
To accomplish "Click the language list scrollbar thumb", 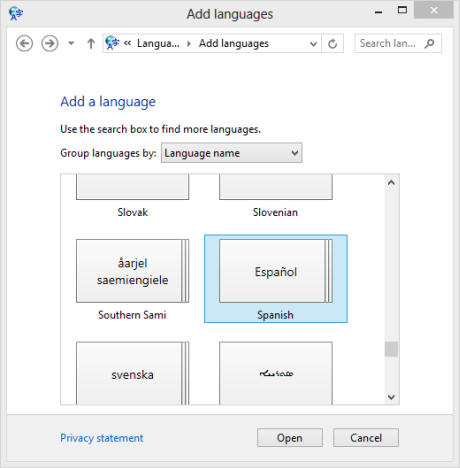I will pyautogui.click(x=391, y=349).
